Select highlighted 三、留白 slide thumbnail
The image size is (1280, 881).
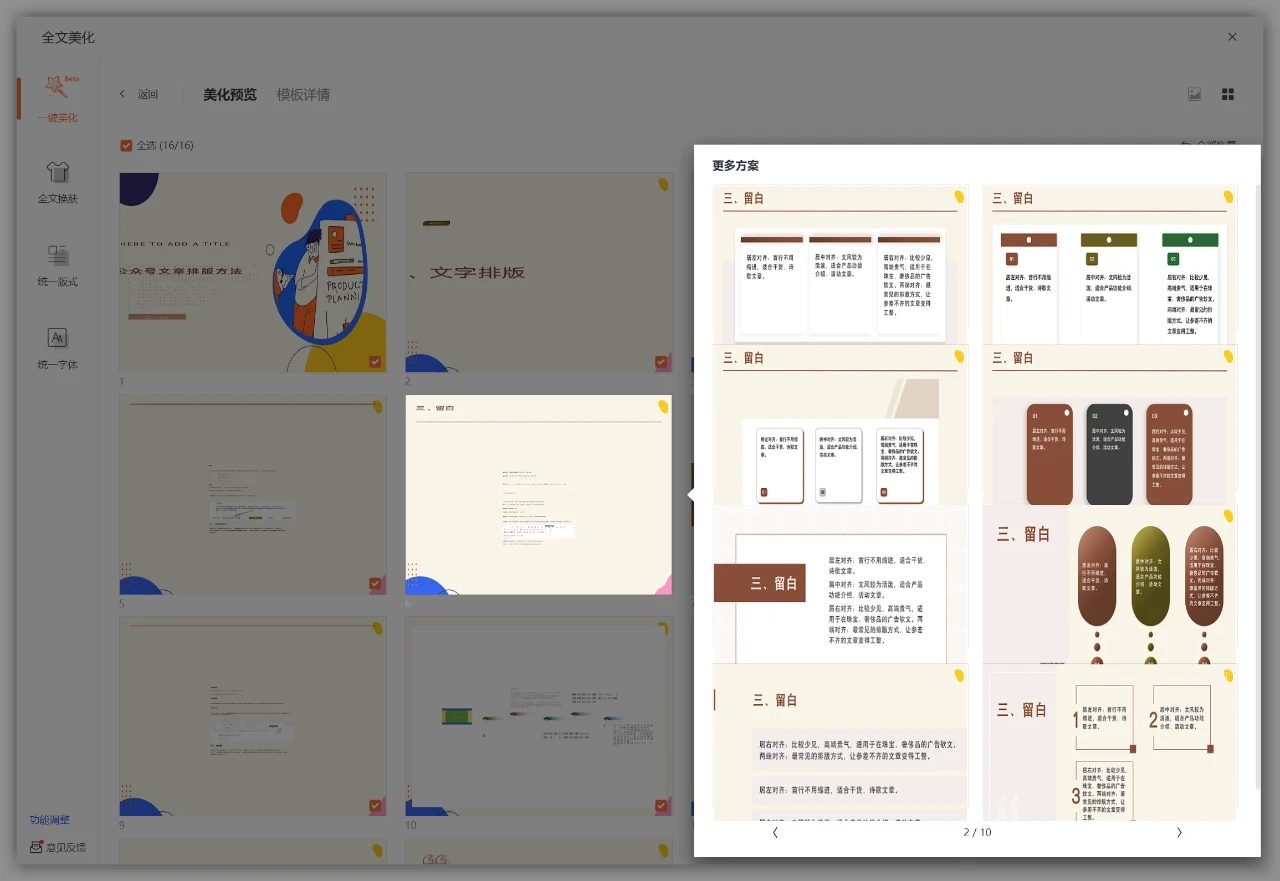538,495
